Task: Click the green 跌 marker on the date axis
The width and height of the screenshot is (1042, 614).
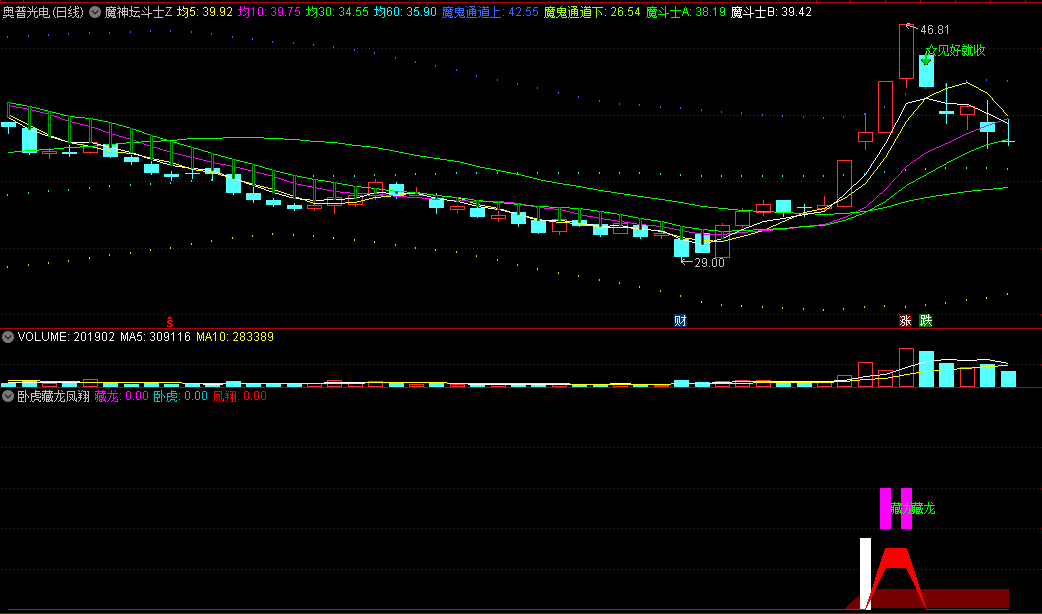Action: 926,321
